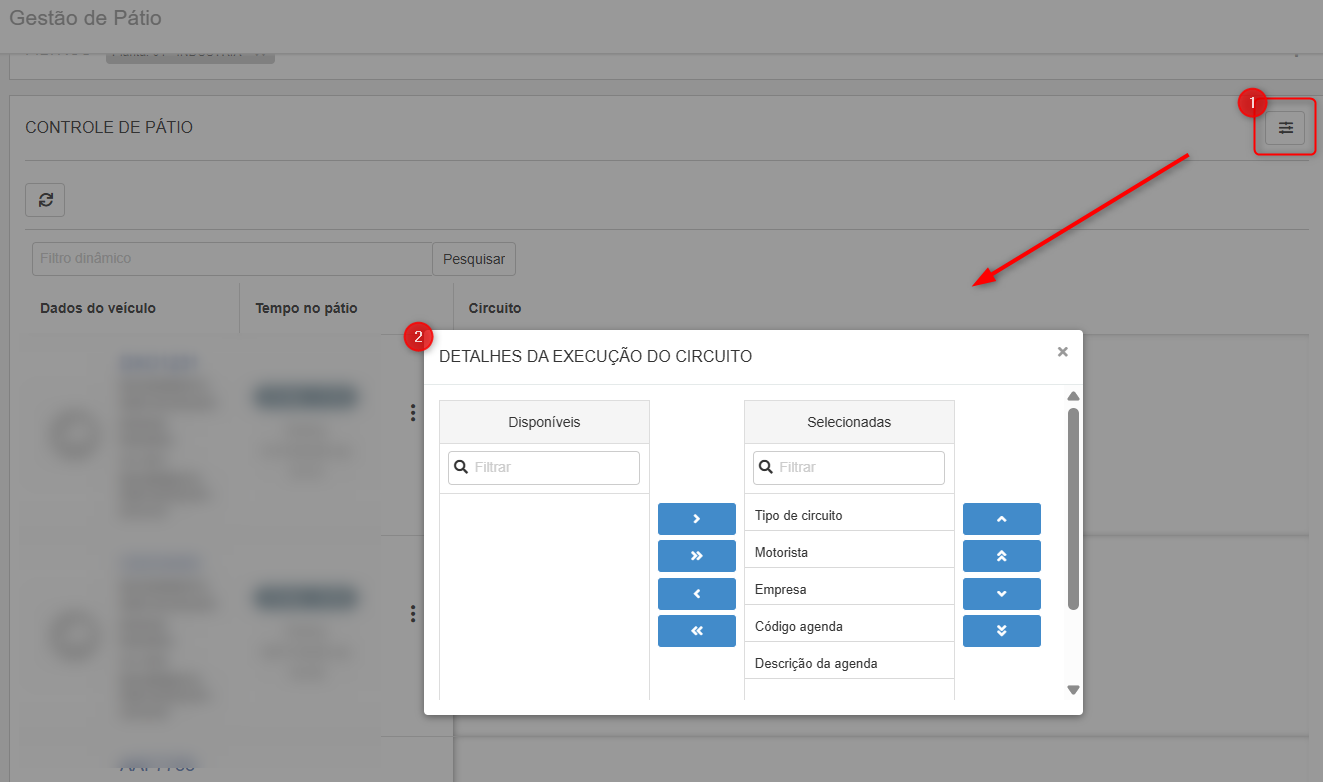Move selected item back with single left arrow
Screen dimensions: 1323x782
(x=697, y=594)
